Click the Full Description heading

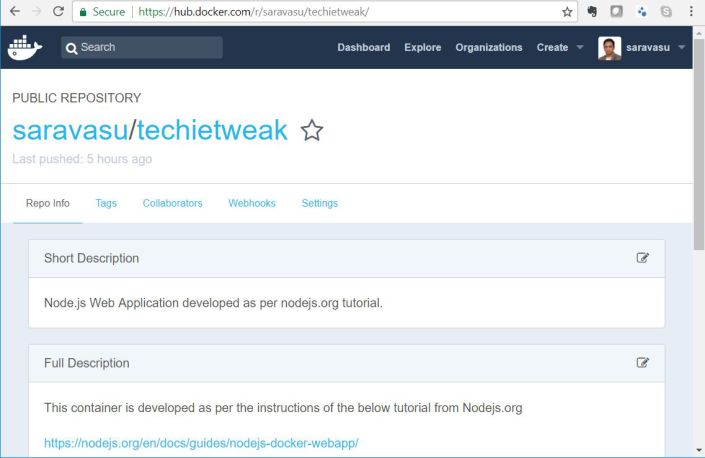pos(86,363)
